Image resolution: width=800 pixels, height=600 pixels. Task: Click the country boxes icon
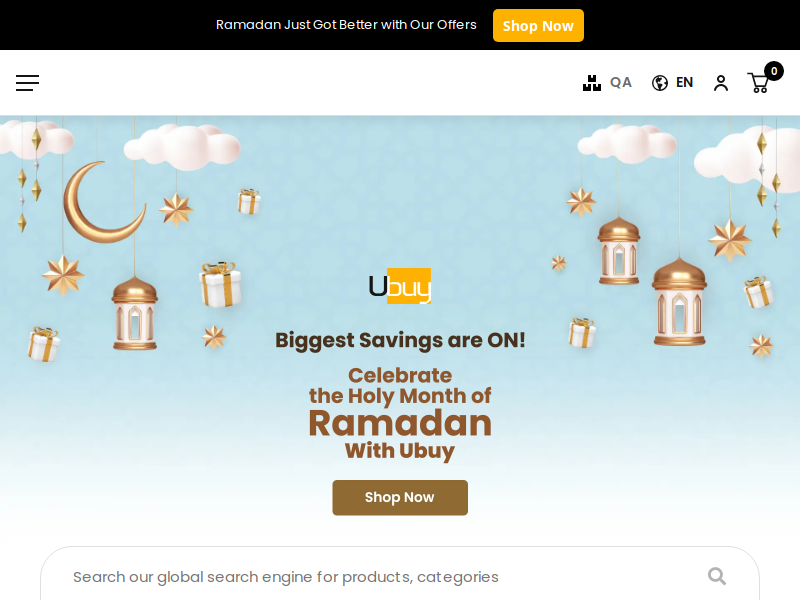592,83
